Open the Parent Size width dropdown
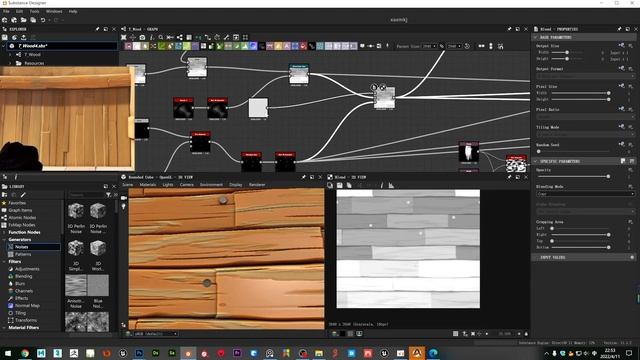 (429, 46)
